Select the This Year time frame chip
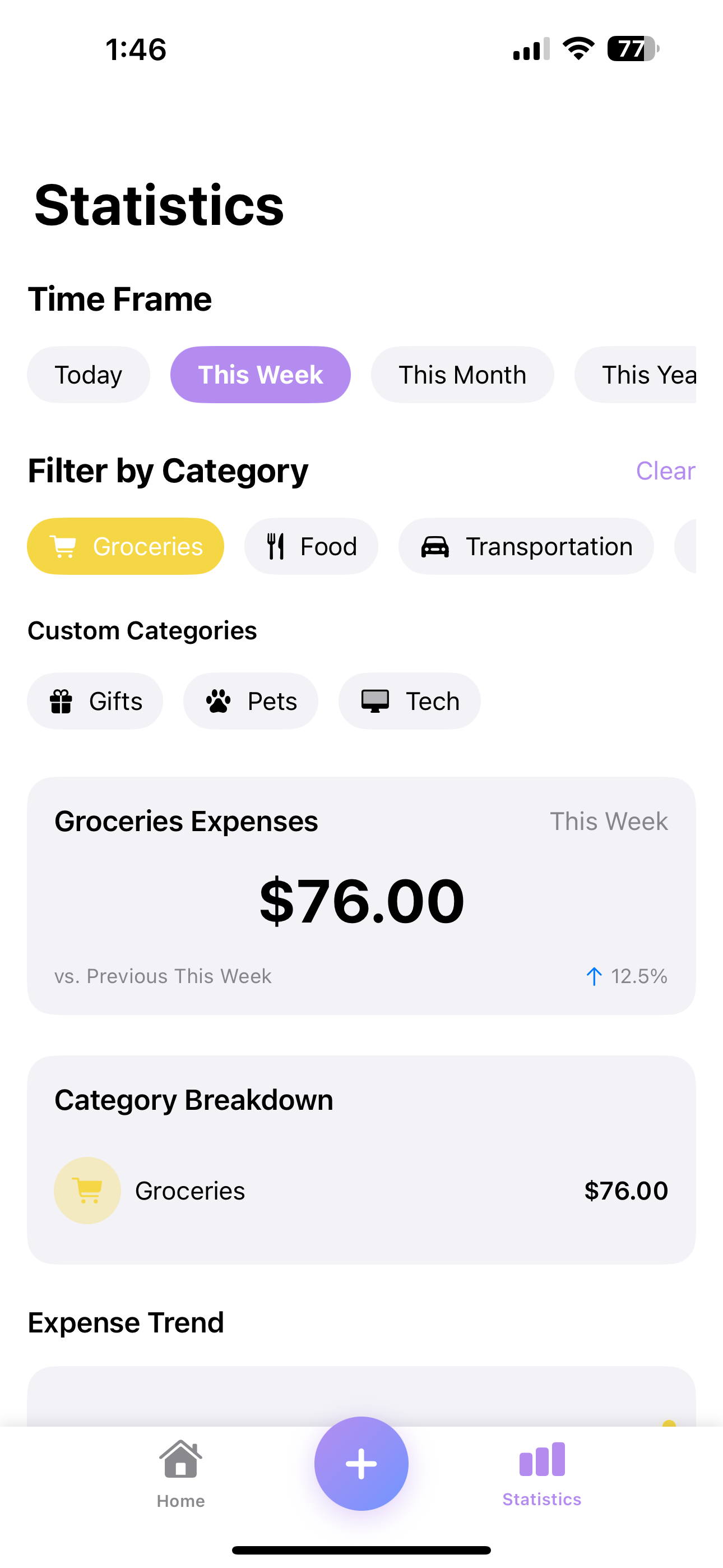 [x=636, y=375]
